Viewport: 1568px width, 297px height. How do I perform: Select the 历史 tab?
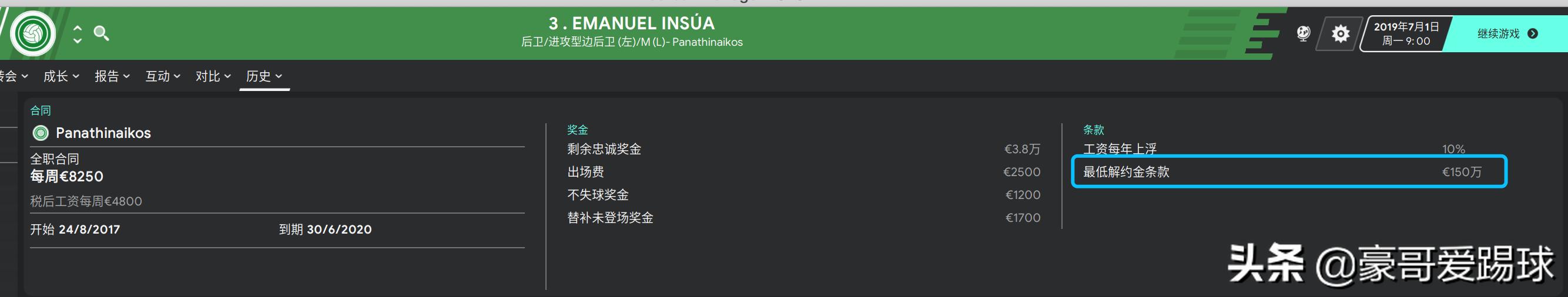tap(263, 76)
